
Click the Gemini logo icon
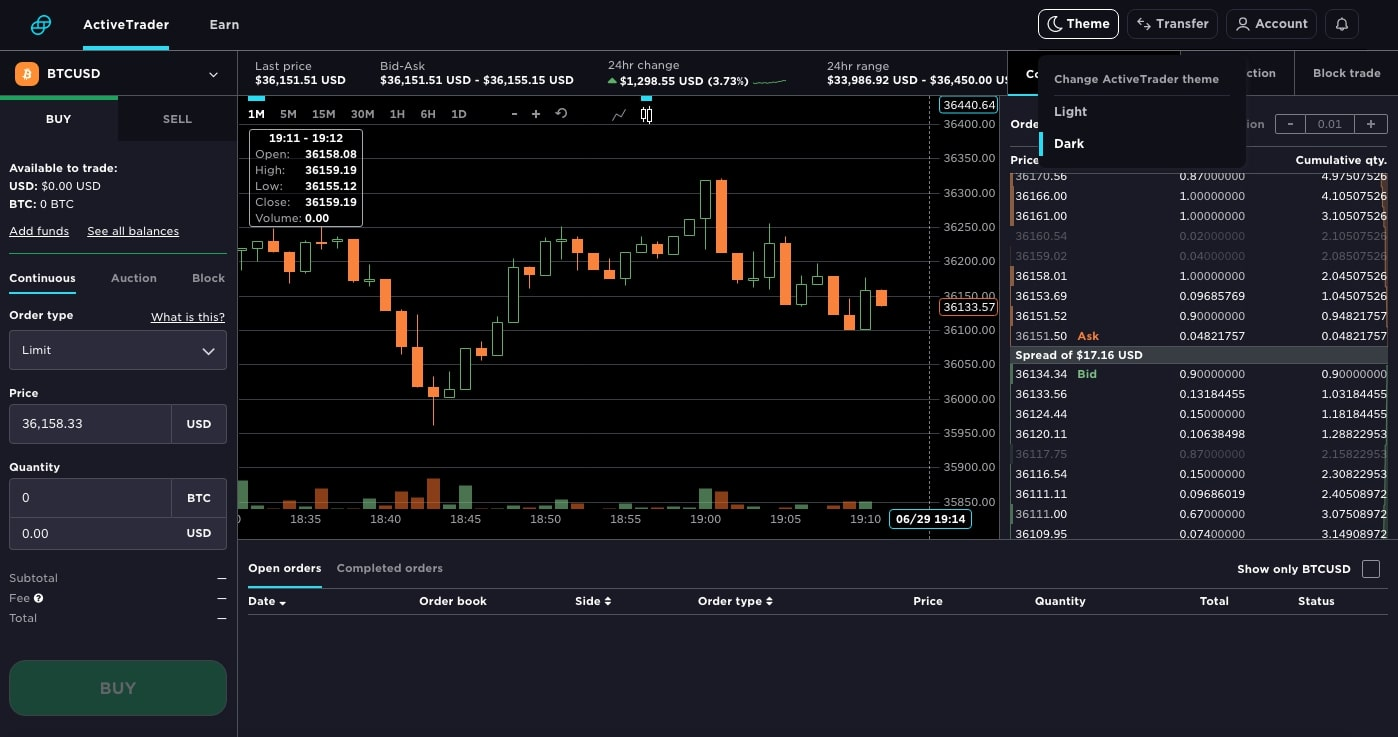click(40, 25)
